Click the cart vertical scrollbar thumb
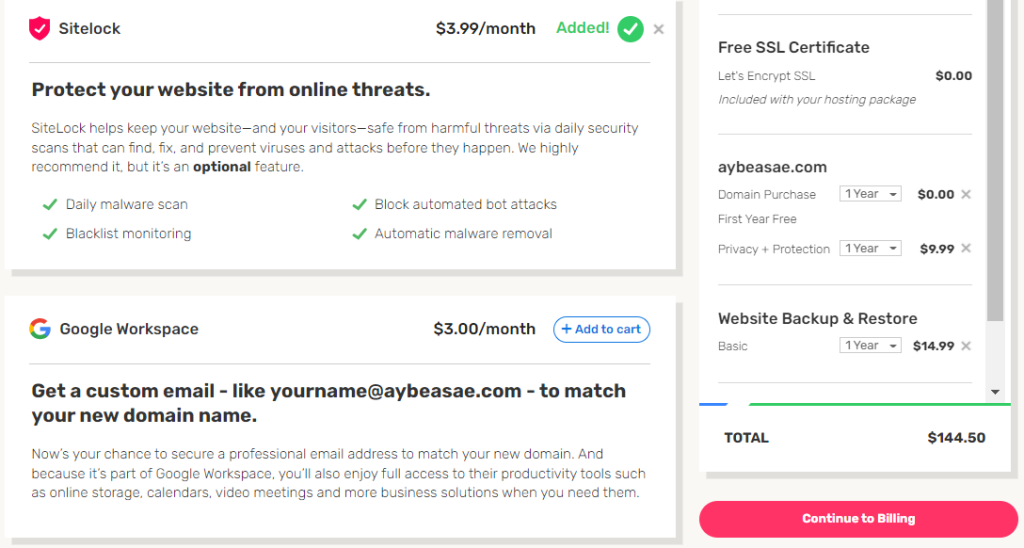 click(995, 160)
